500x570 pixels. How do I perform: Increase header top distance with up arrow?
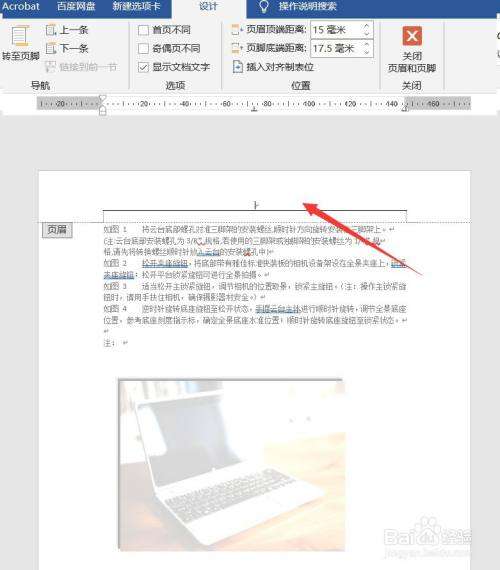(366, 26)
